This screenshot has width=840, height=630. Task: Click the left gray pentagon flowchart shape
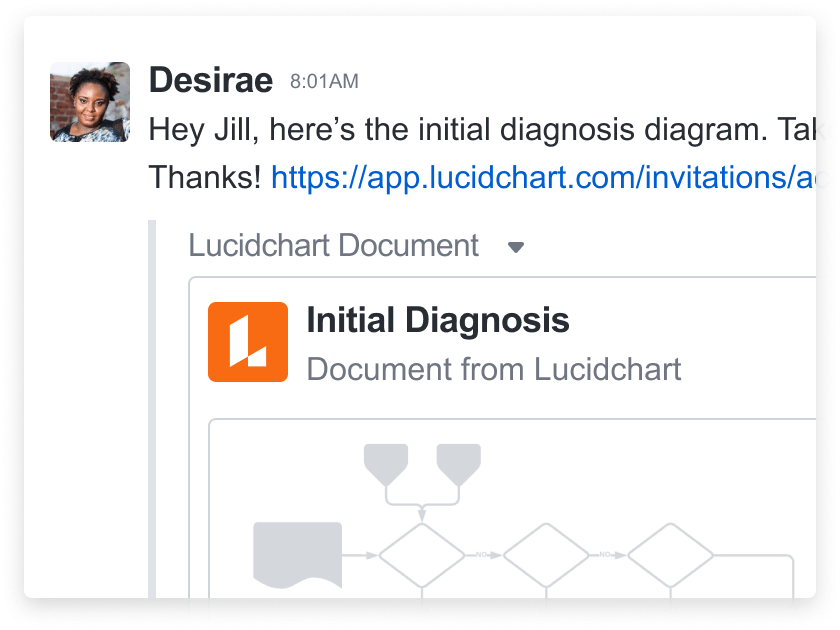click(386, 463)
